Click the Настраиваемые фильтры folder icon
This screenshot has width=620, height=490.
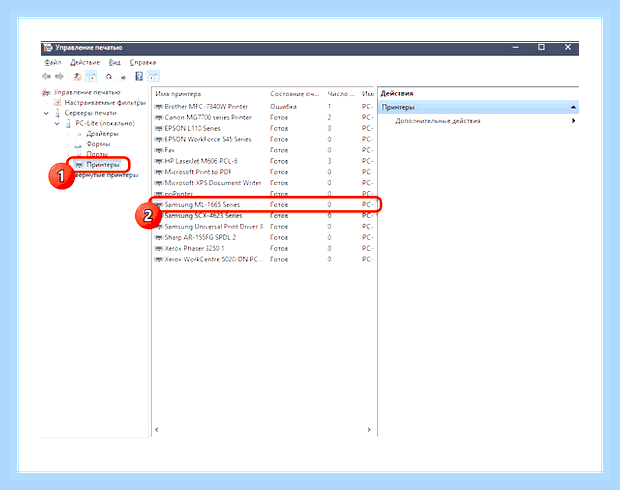point(57,103)
